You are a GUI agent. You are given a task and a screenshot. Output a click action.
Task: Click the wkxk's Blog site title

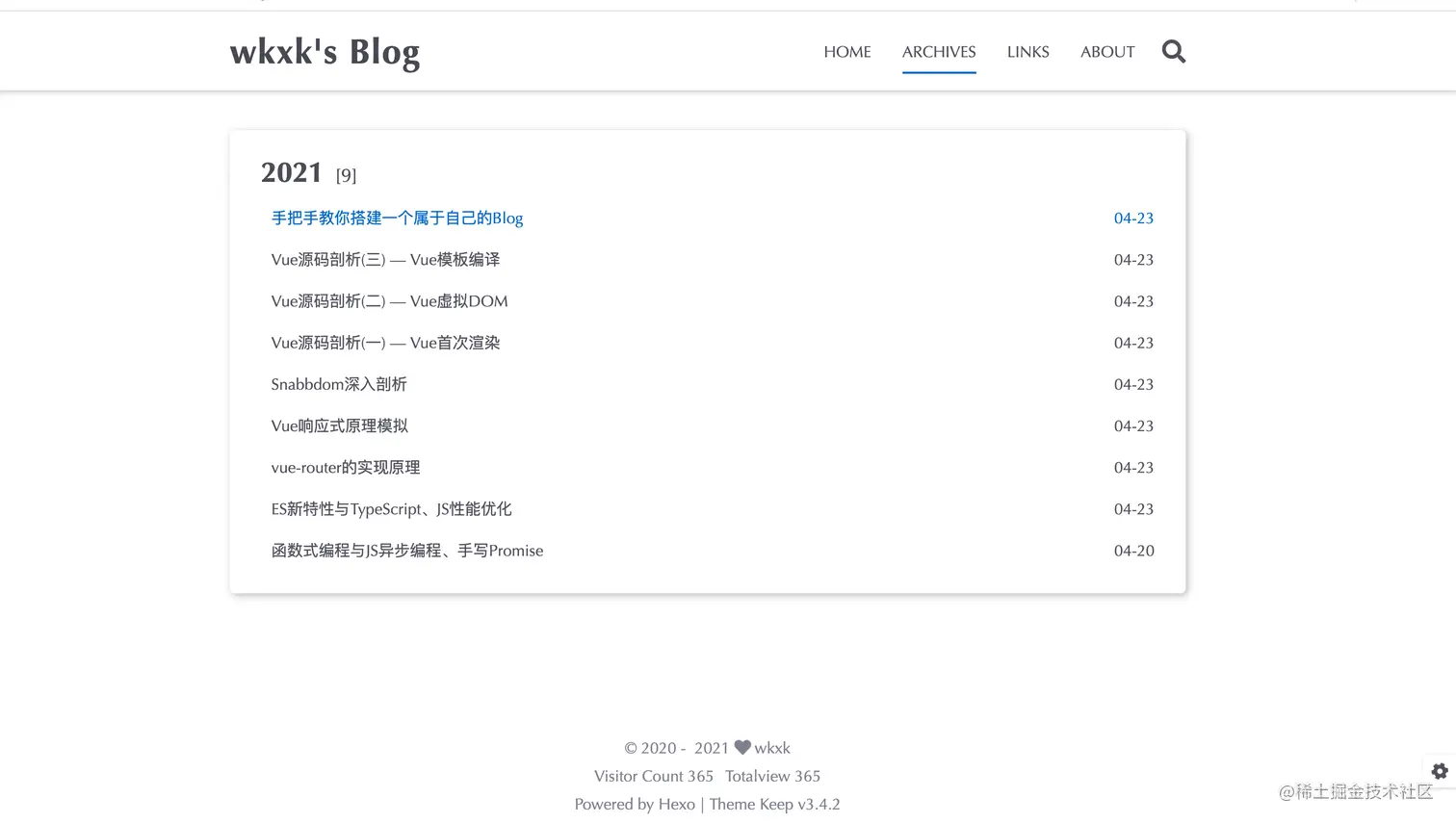tap(325, 52)
